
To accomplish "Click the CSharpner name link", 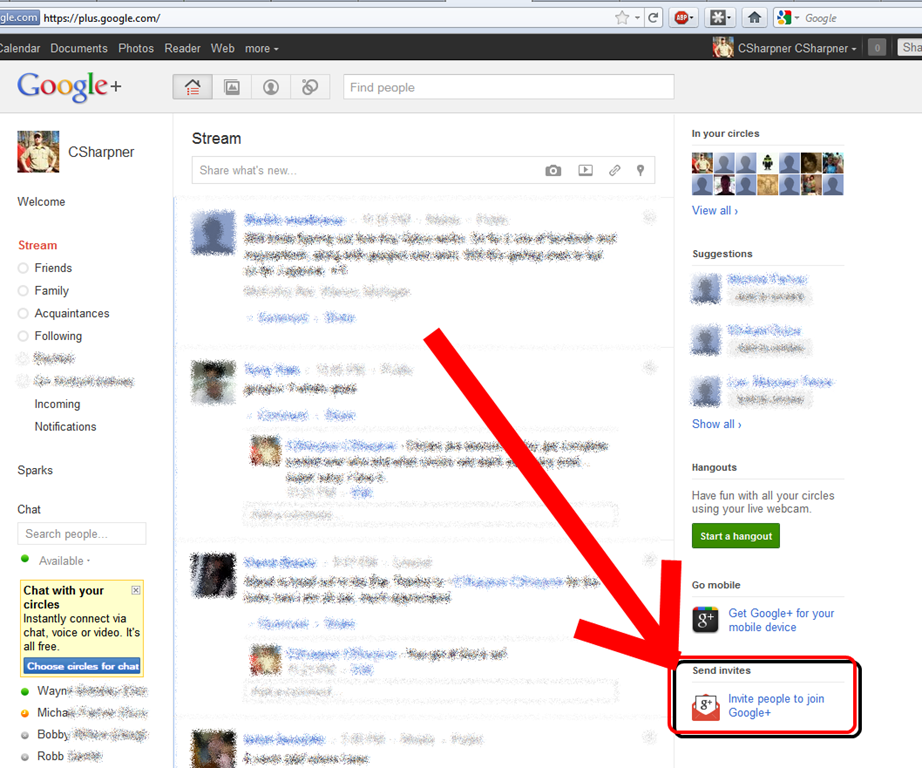I will click(x=101, y=152).
